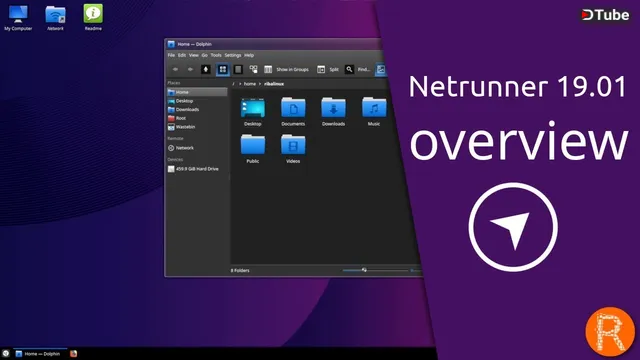Open the Readme desktop icon
640x360 pixels.
pos(93,18)
